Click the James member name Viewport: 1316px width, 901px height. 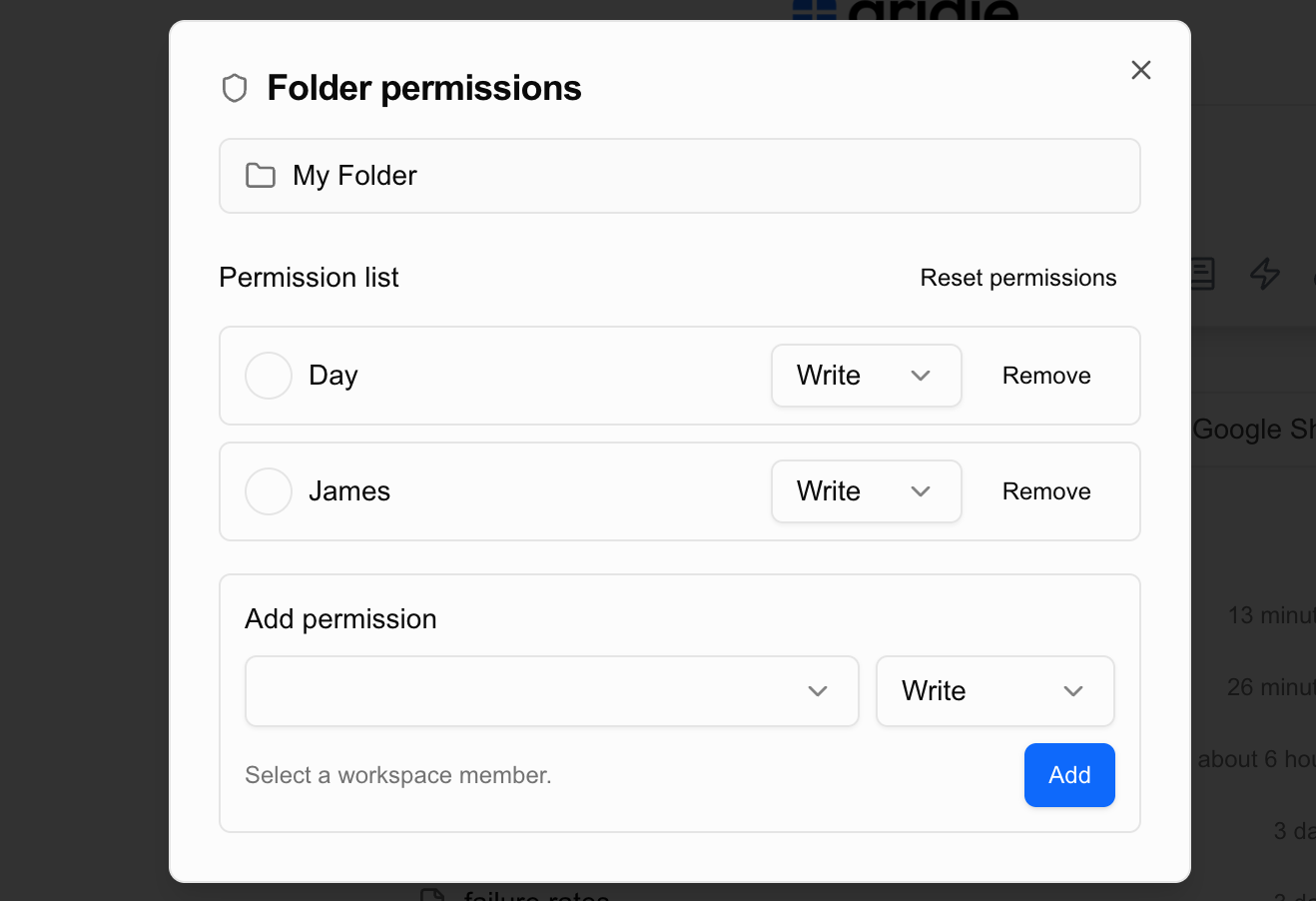[x=349, y=491]
